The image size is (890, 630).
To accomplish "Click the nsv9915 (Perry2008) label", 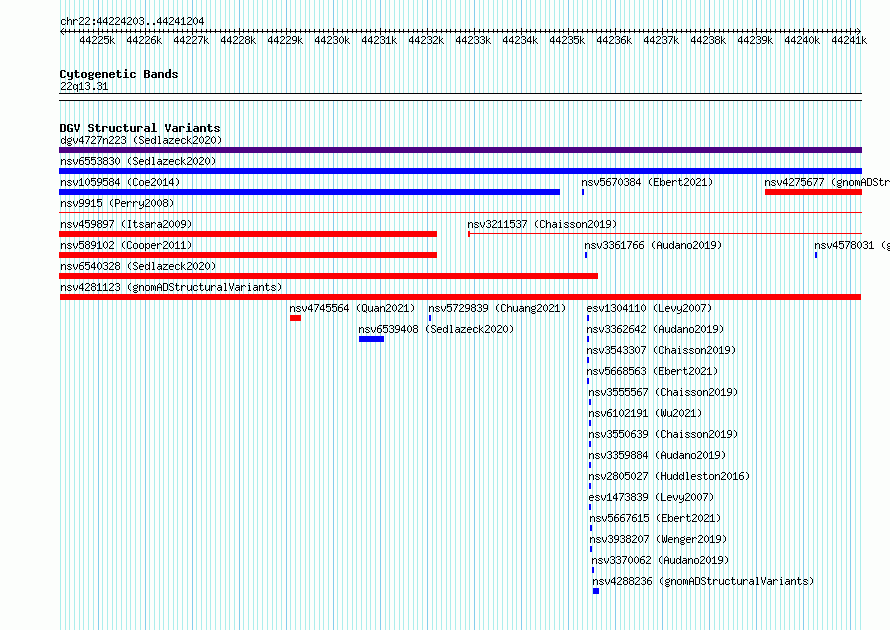I will pos(117,203).
